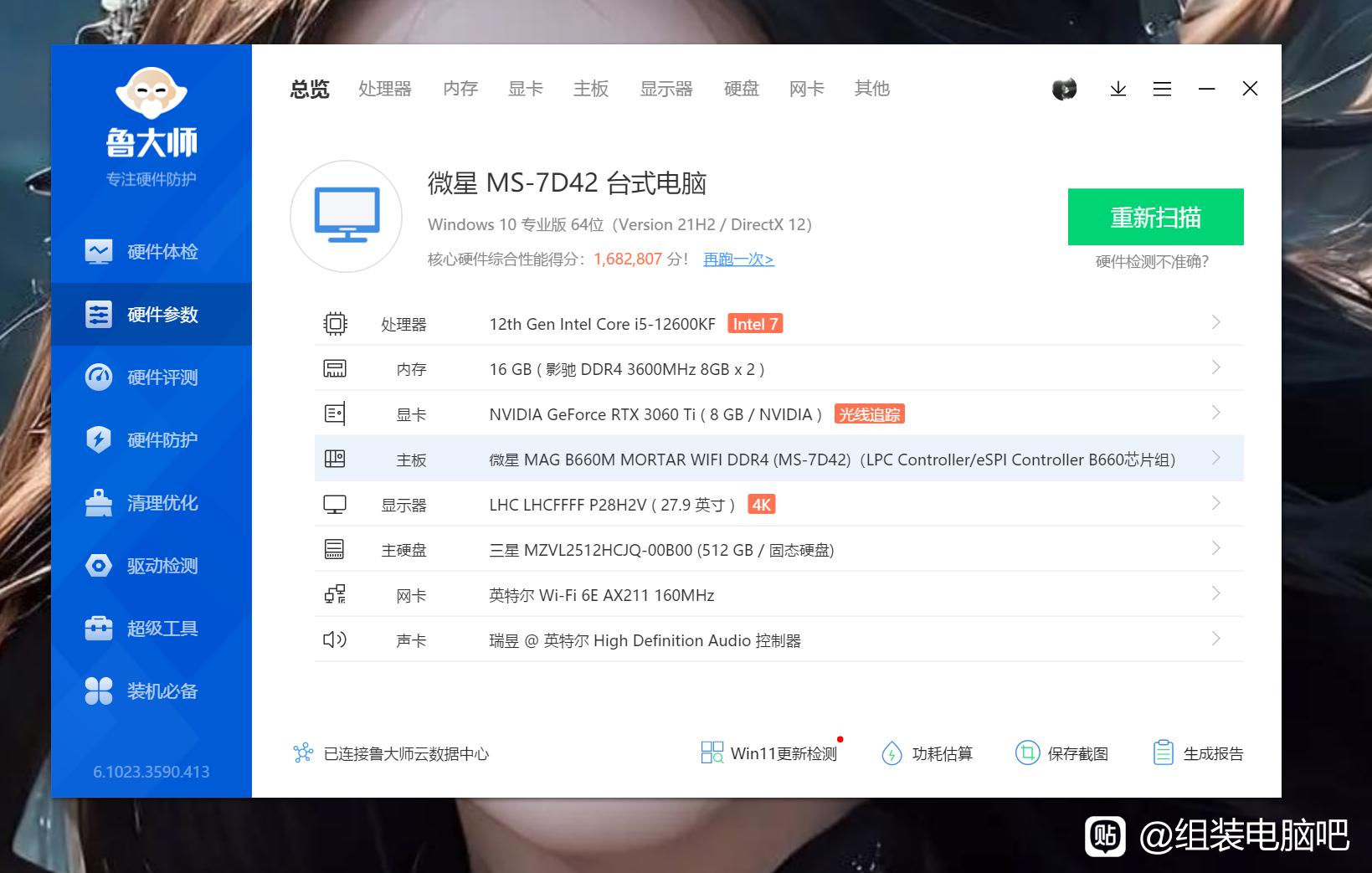This screenshot has height=873, width=1372.
Task: Click the 4K badge
Action: 762,505
